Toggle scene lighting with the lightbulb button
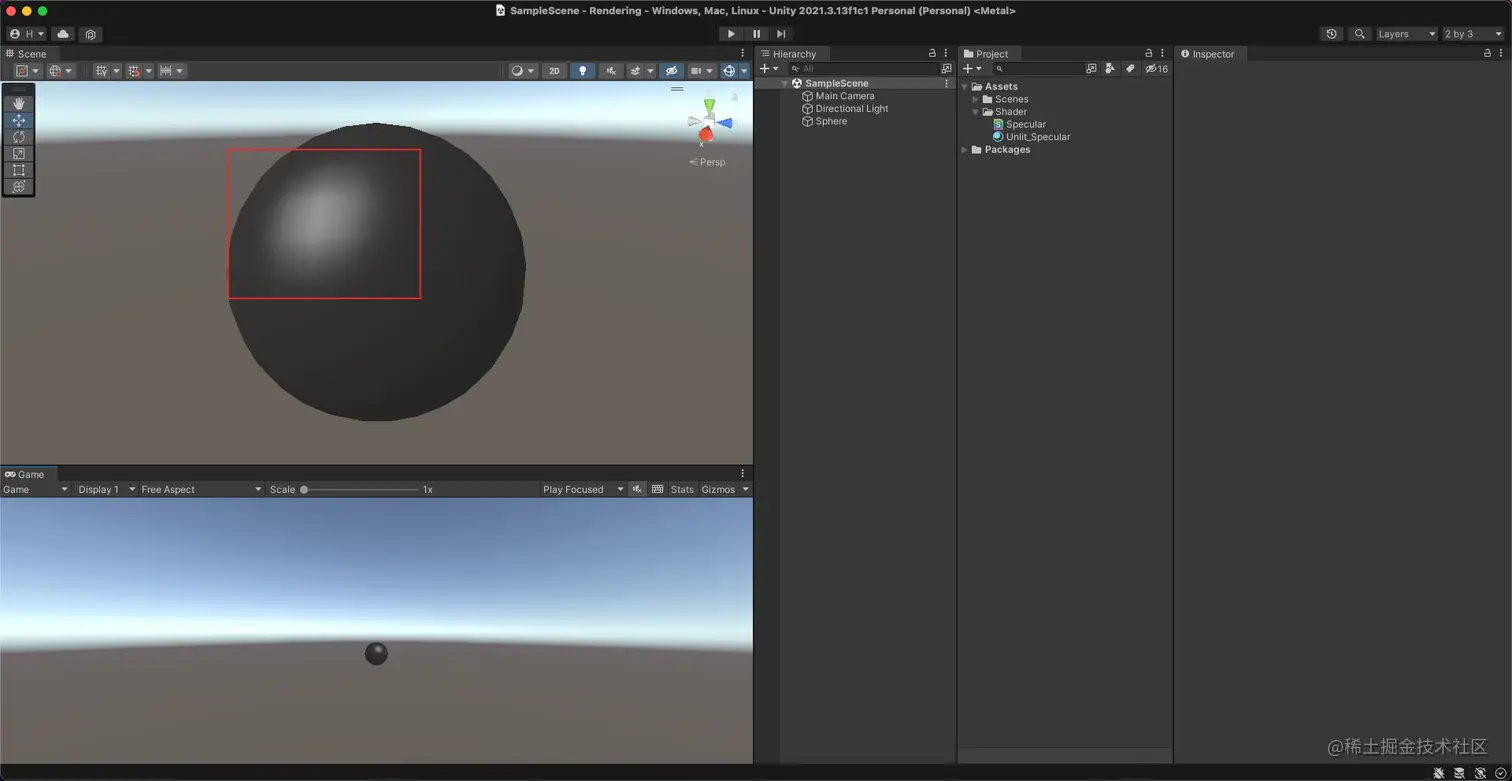The width and height of the screenshot is (1512, 781). [582, 71]
